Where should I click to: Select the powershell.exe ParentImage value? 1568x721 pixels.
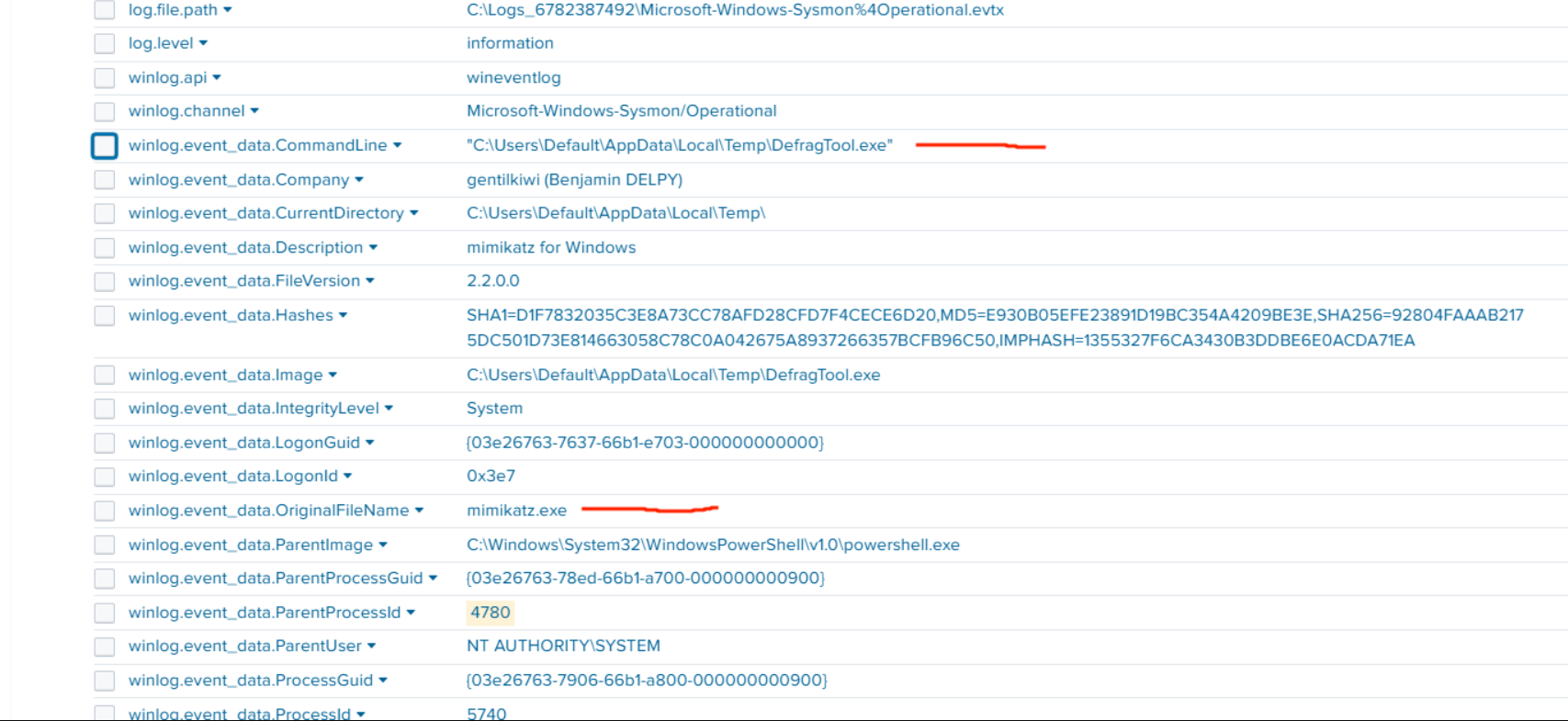[713, 545]
